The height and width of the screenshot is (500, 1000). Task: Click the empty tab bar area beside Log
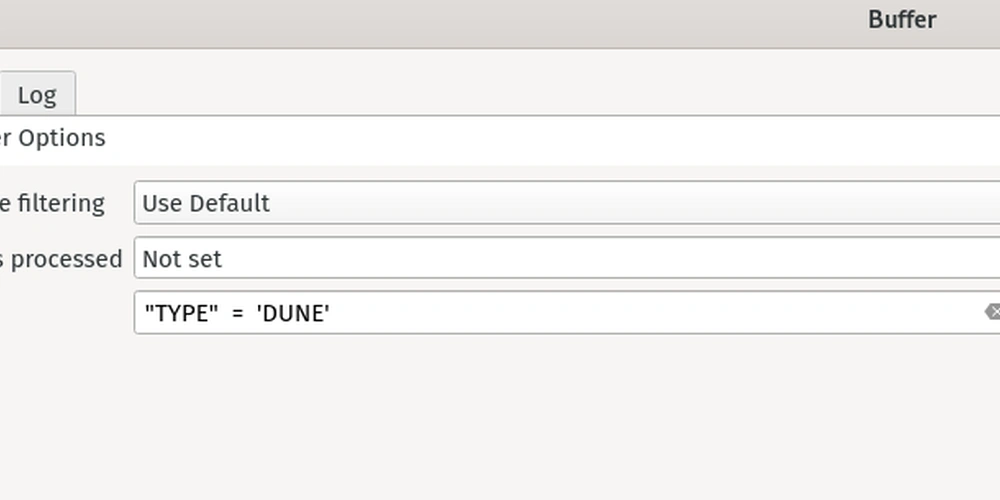536,92
